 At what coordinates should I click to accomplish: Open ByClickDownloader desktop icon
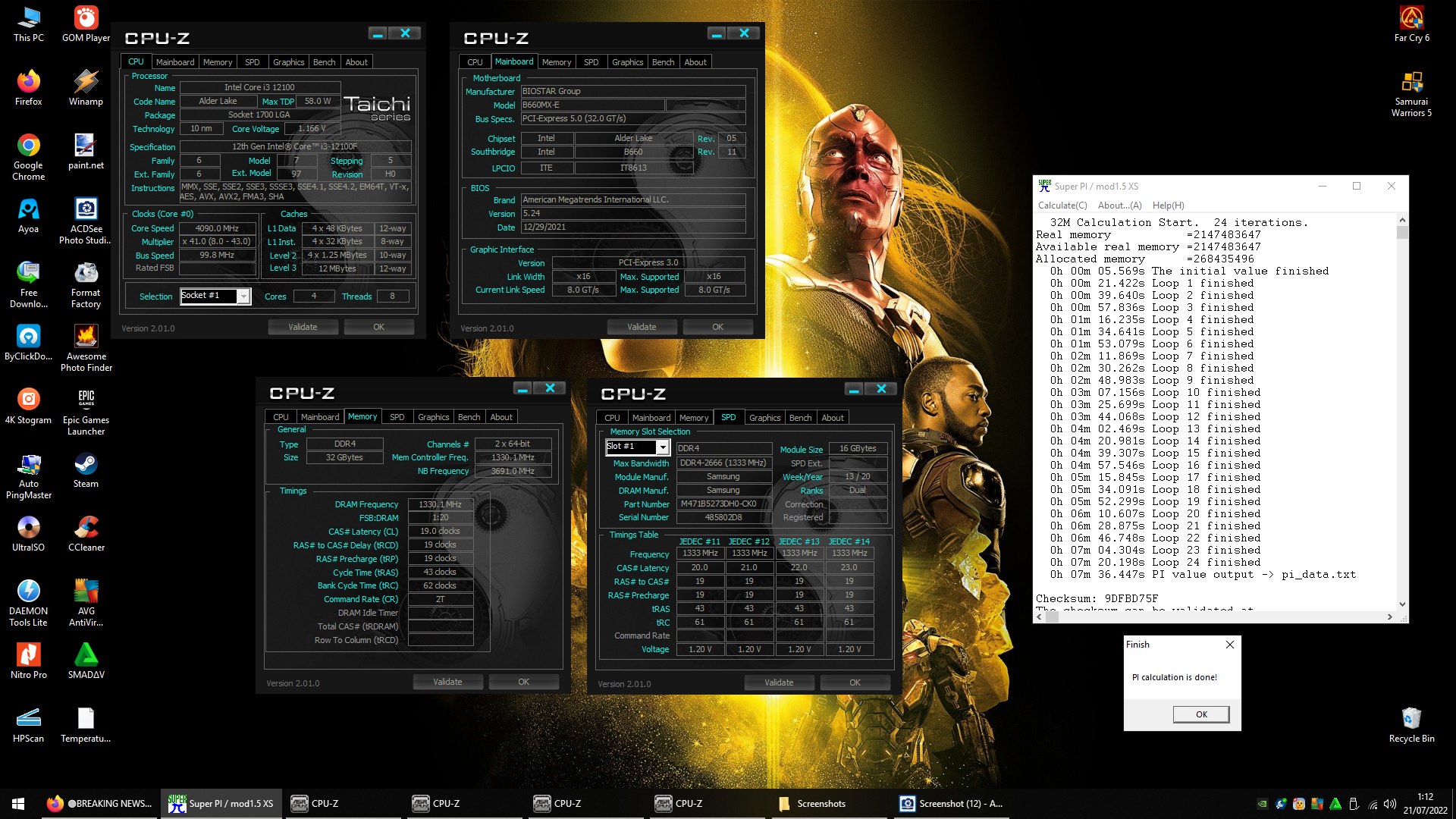pos(29,343)
